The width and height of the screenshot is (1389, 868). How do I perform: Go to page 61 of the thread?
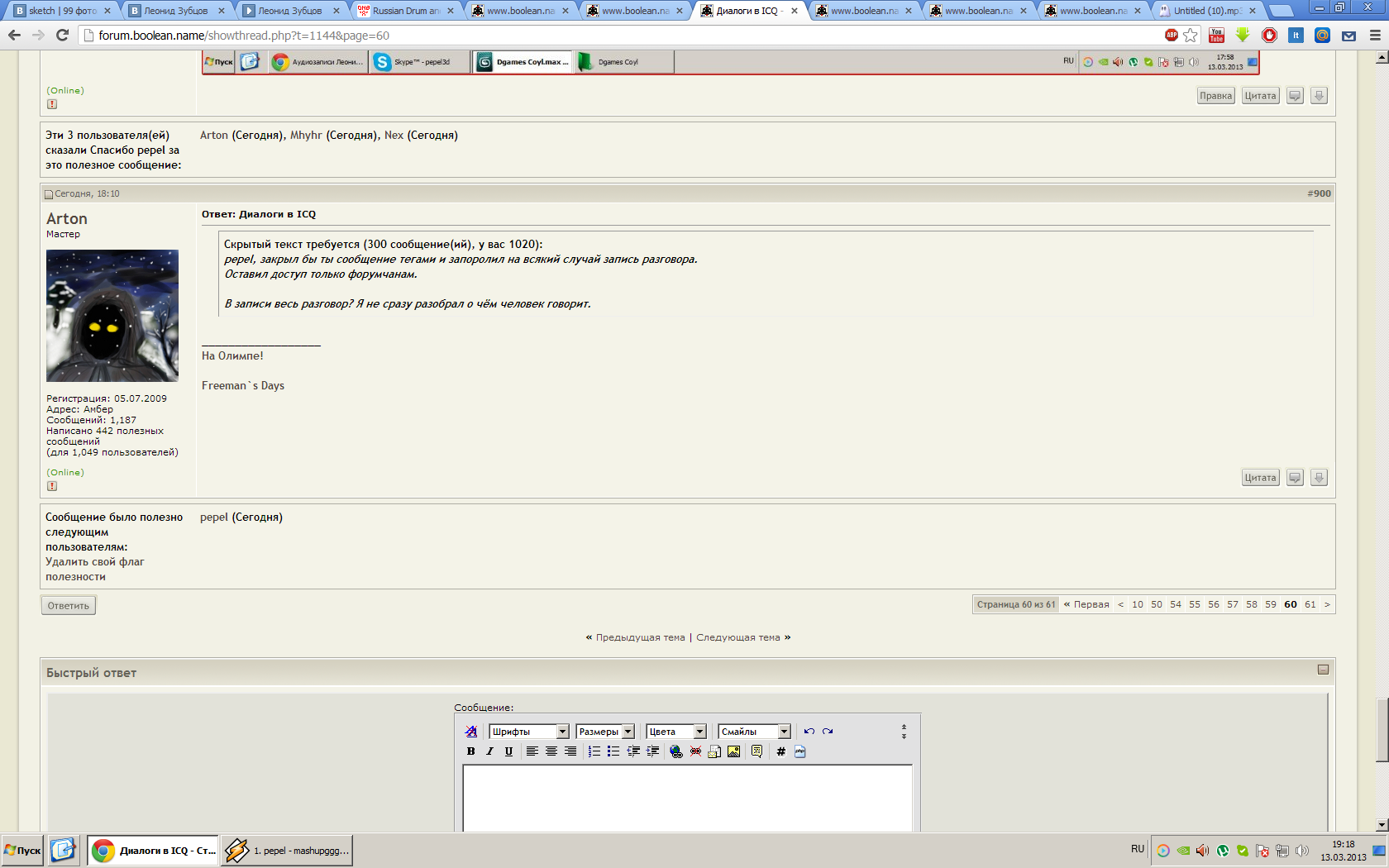pos(1310,604)
